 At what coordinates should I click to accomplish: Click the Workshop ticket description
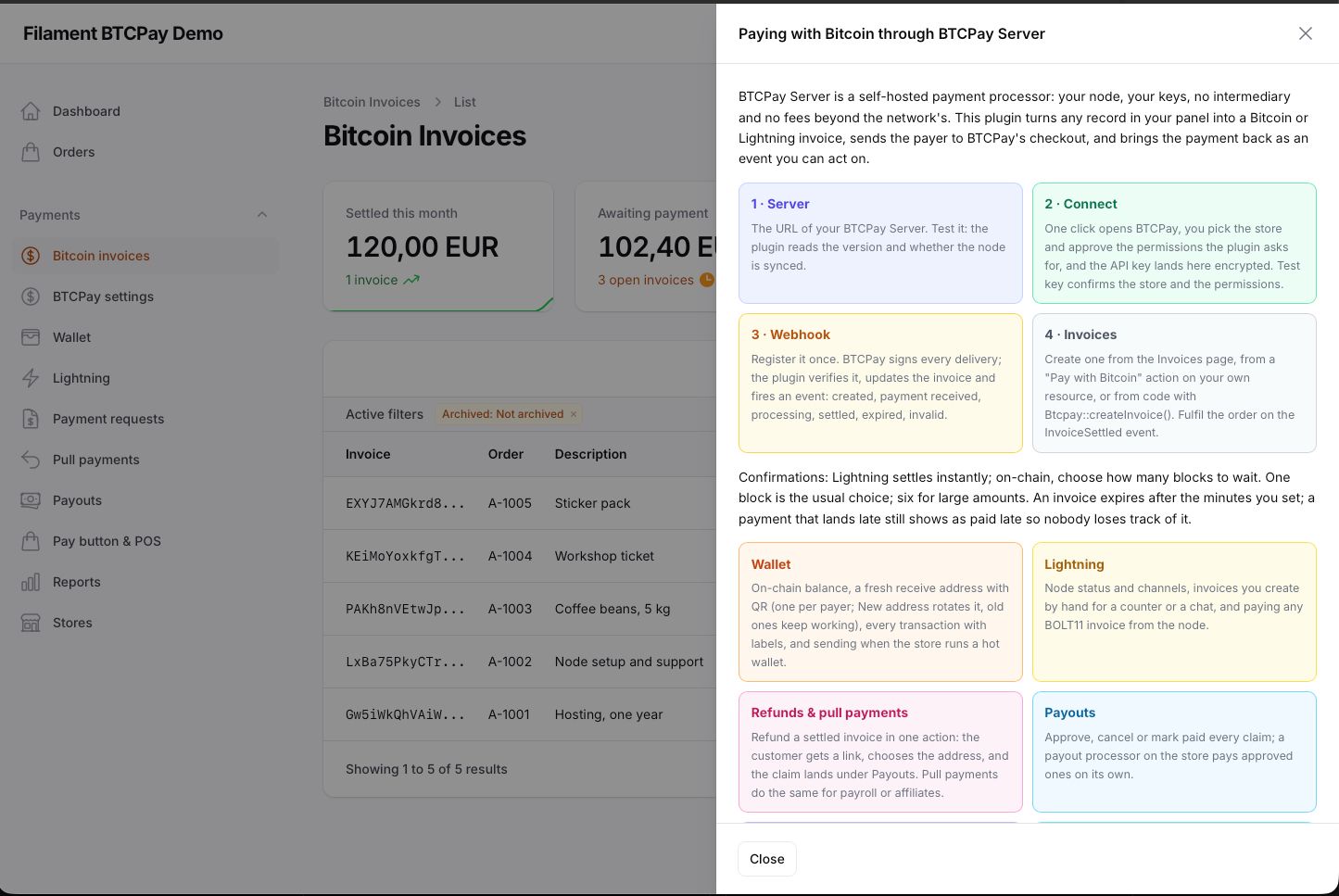(604, 556)
